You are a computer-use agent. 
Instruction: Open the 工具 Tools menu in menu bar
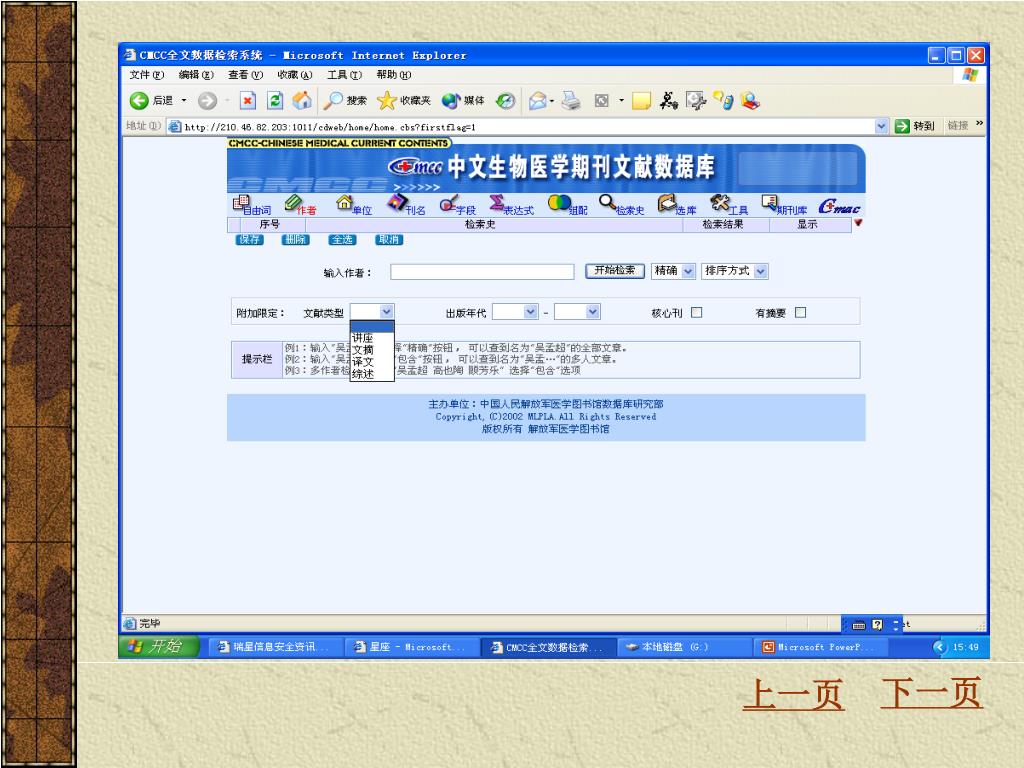tap(344, 75)
